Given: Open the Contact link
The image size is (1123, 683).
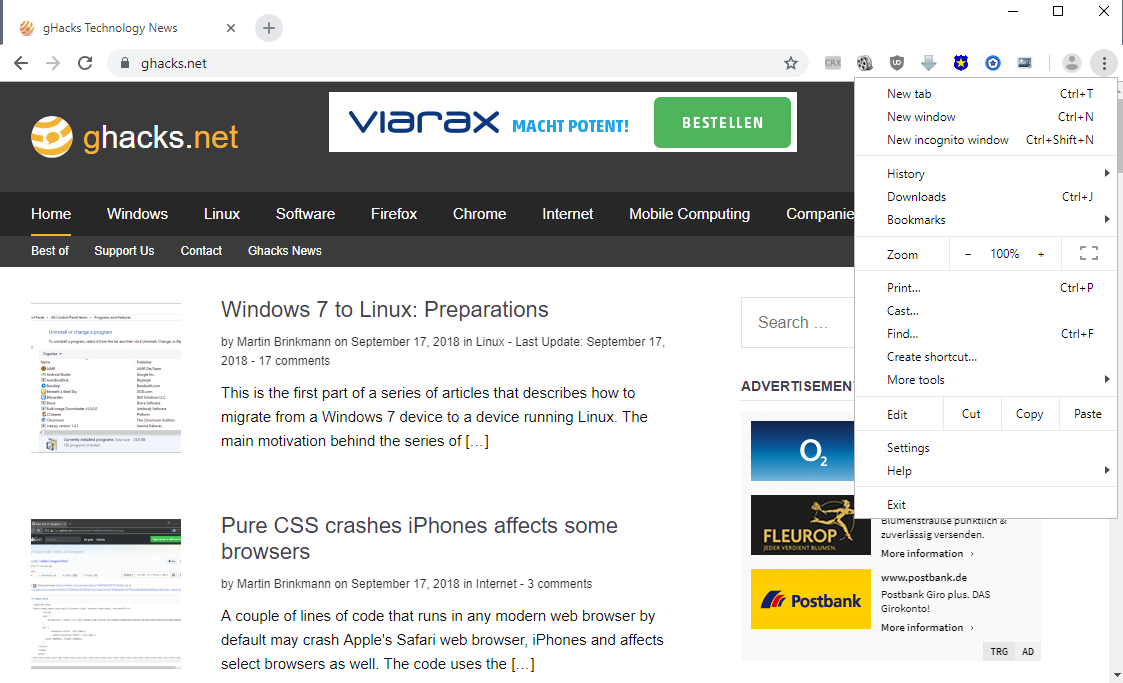Looking at the screenshot, I should 201,251.
